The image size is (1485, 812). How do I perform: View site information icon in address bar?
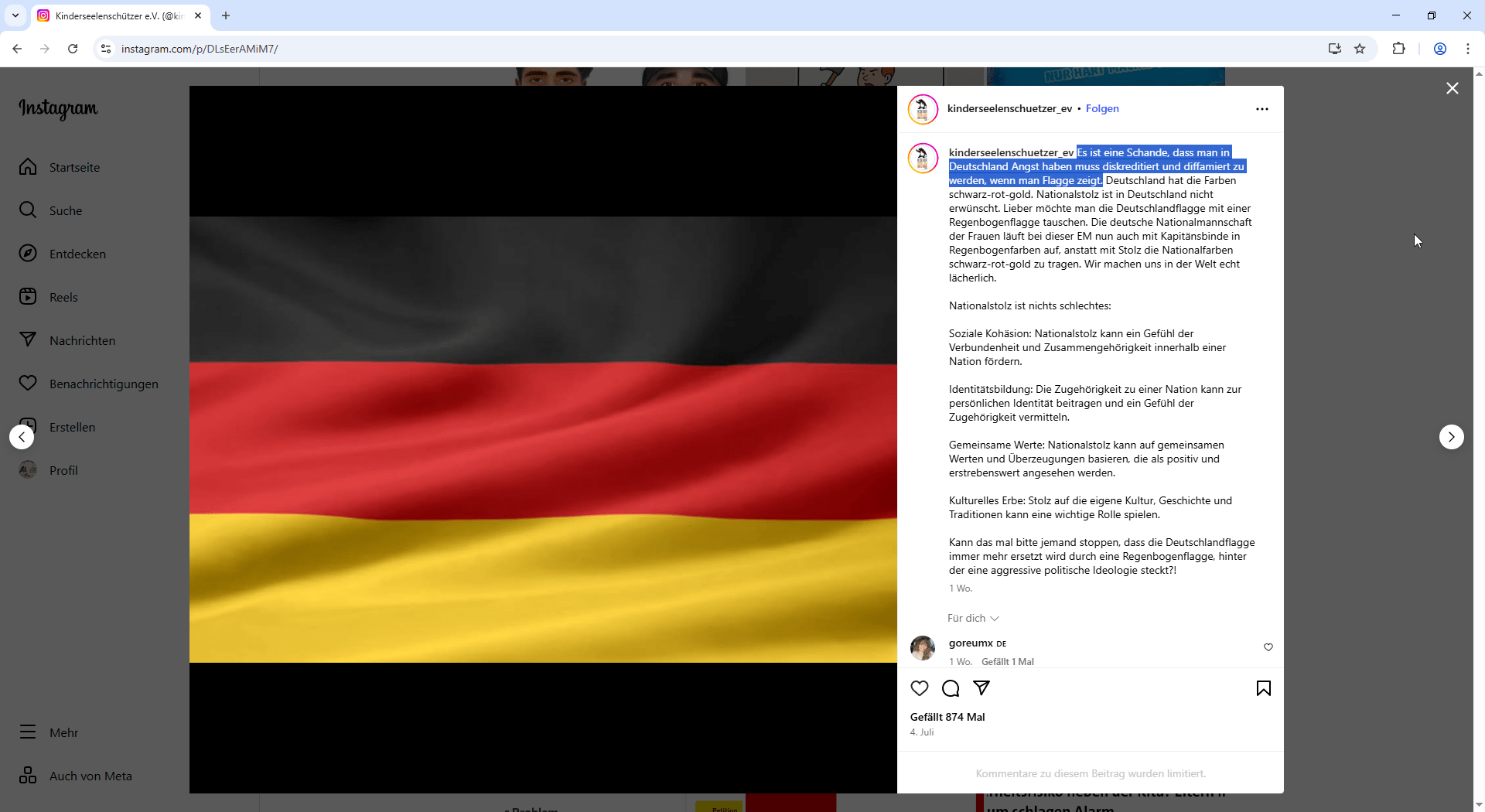(x=106, y=49)
